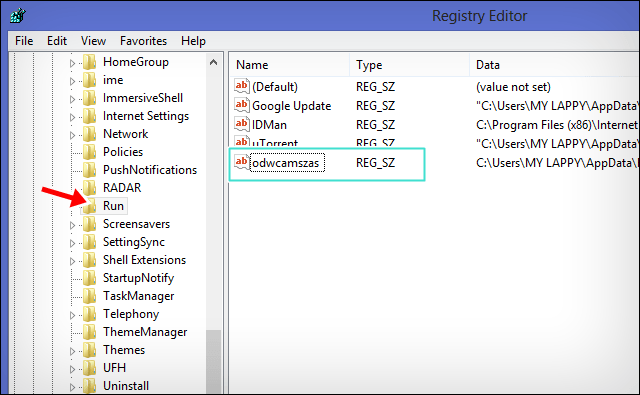This screenshot has height=395, width=640.
Task: Expand the Screensavers key
Action: click(x=72, y=225)
